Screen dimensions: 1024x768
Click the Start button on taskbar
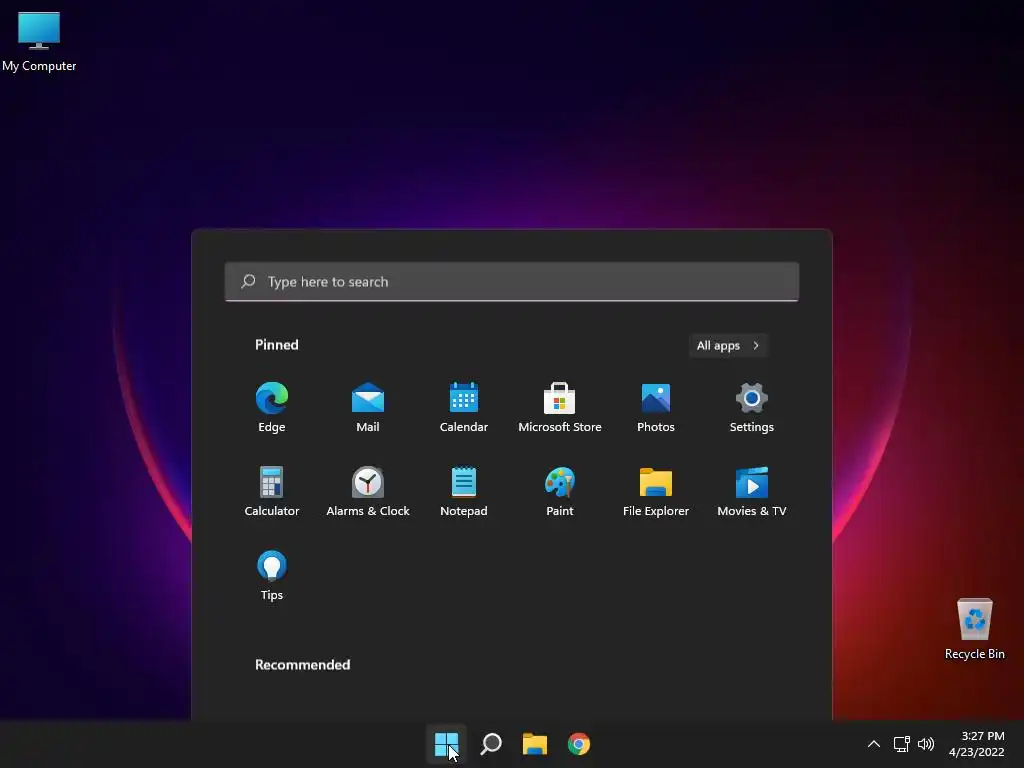(x=447, y=744)
